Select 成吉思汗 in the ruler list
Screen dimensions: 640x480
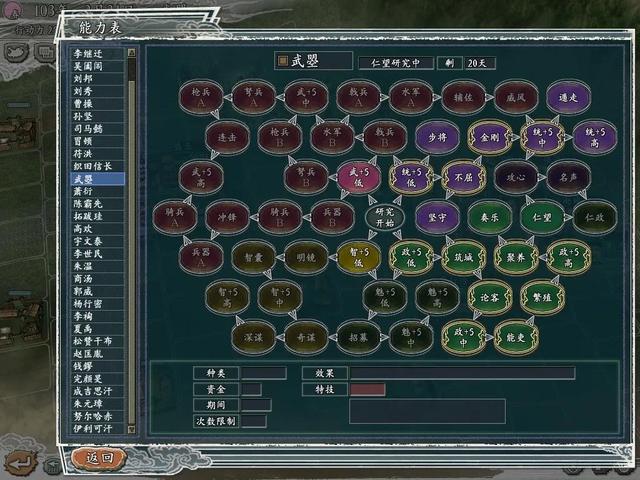click(97, 391)
